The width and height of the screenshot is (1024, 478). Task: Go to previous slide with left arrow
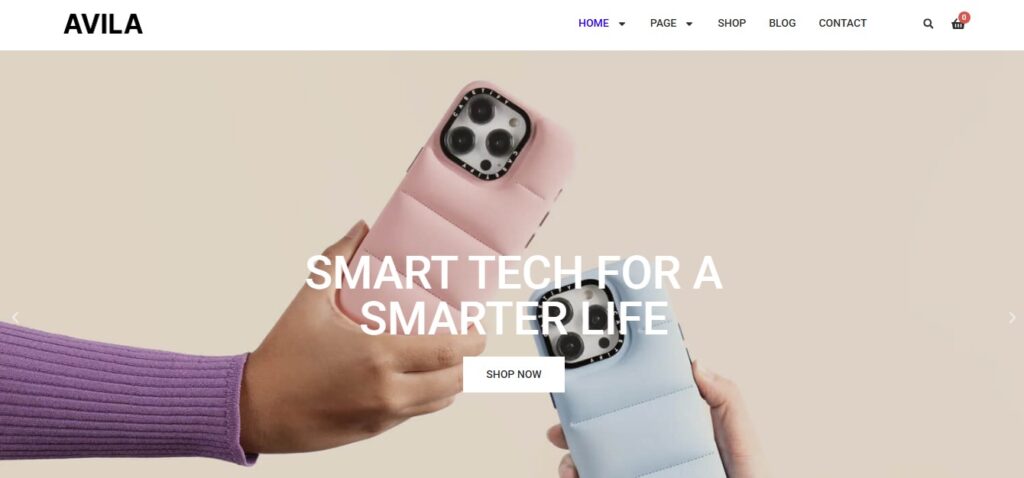click(15, 317)
